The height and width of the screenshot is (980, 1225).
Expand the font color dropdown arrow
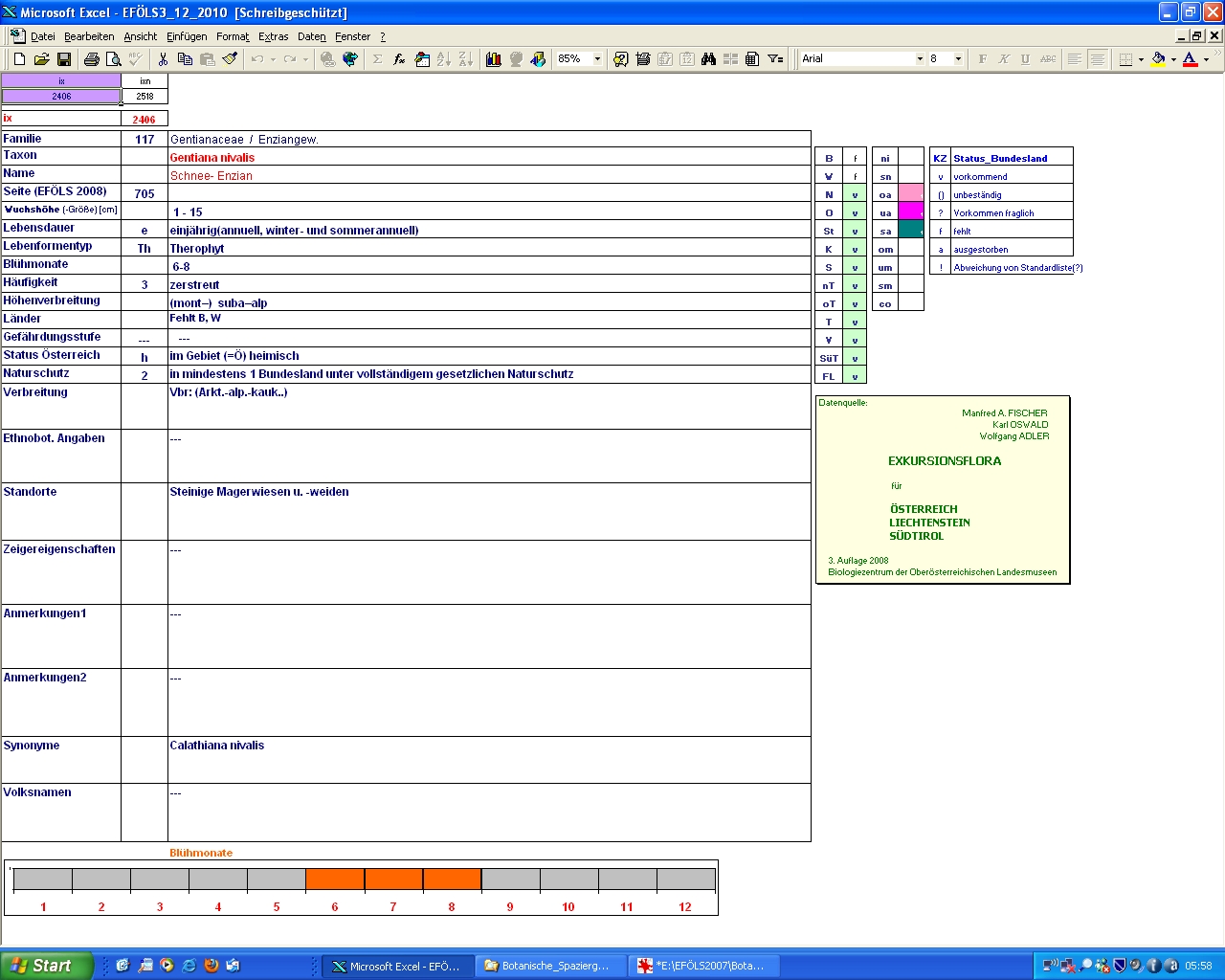(1206, 59)
